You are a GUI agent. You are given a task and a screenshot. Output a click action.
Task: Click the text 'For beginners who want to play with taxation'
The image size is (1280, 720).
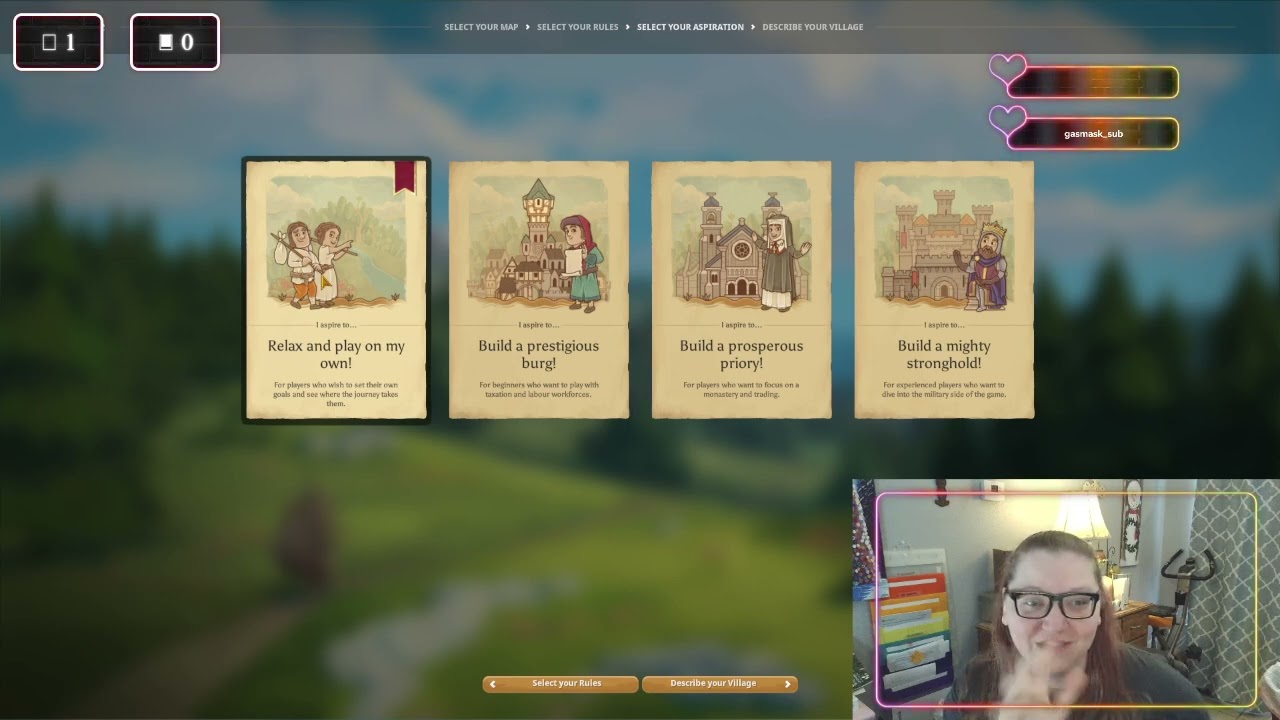(539, 389)
